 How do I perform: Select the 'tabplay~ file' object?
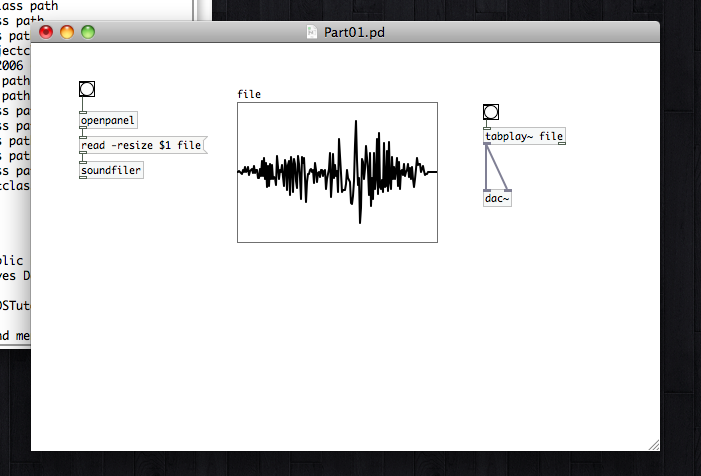[525, 137]
